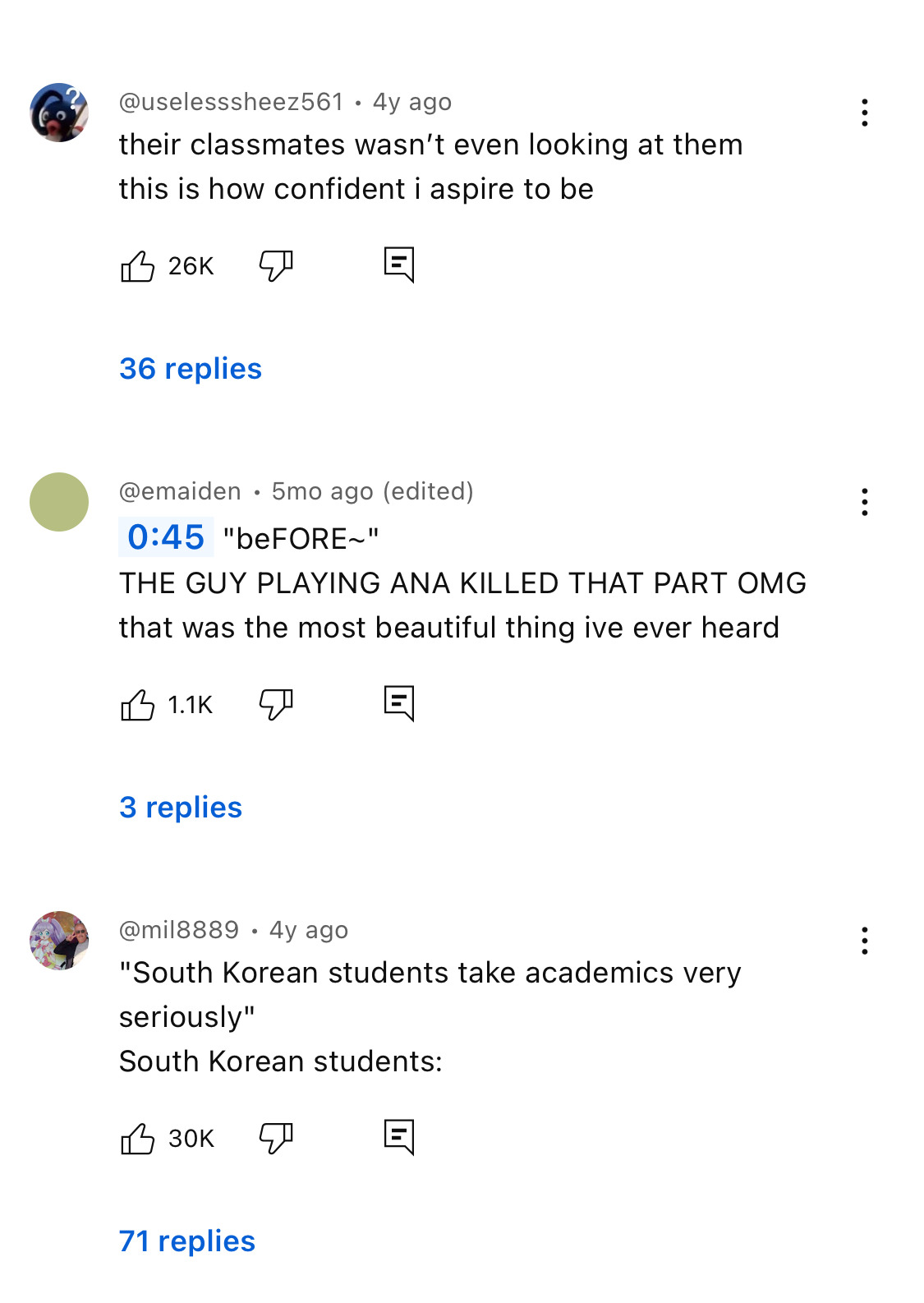Image resolution: width=924 pixels, height=1303 pixels.
Task: Open more options for @mil8889 comment
Action: [x=864, y=941]
